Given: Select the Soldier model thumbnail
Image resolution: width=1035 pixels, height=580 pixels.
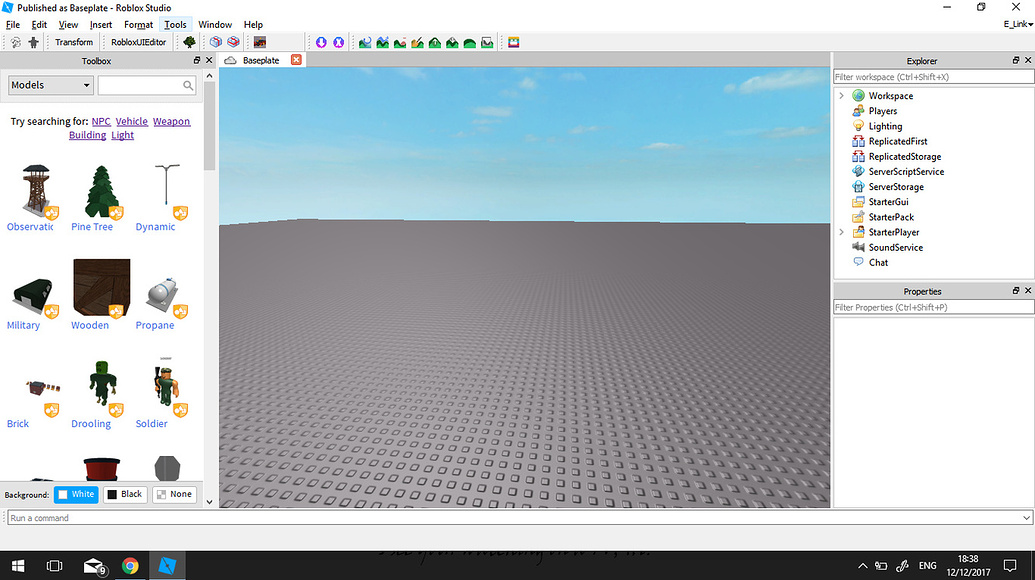Looking at the screenshot, I should click(165, 388).
